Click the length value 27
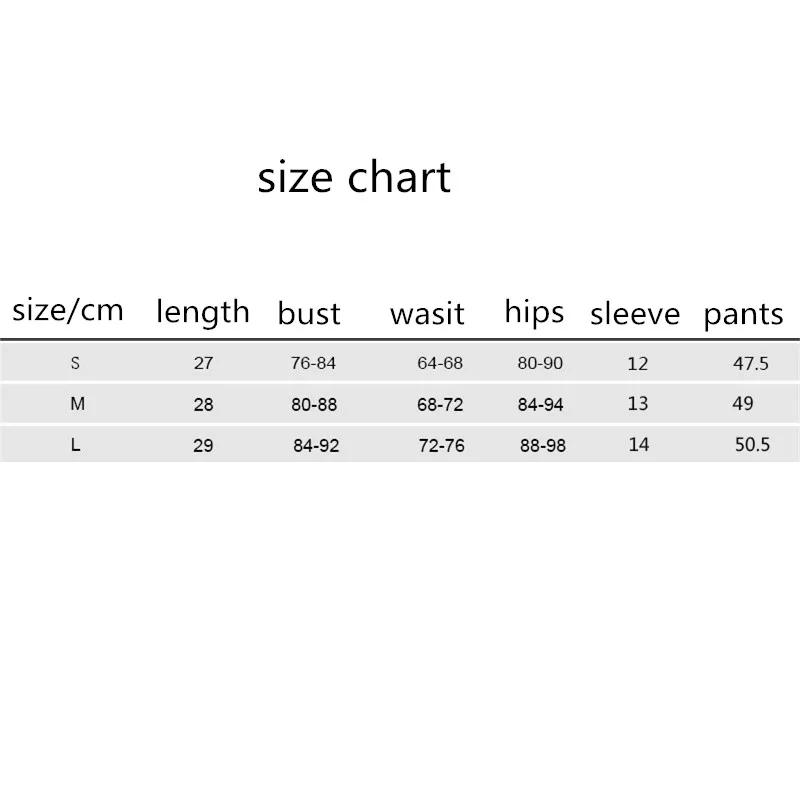 tap(204, 363)
